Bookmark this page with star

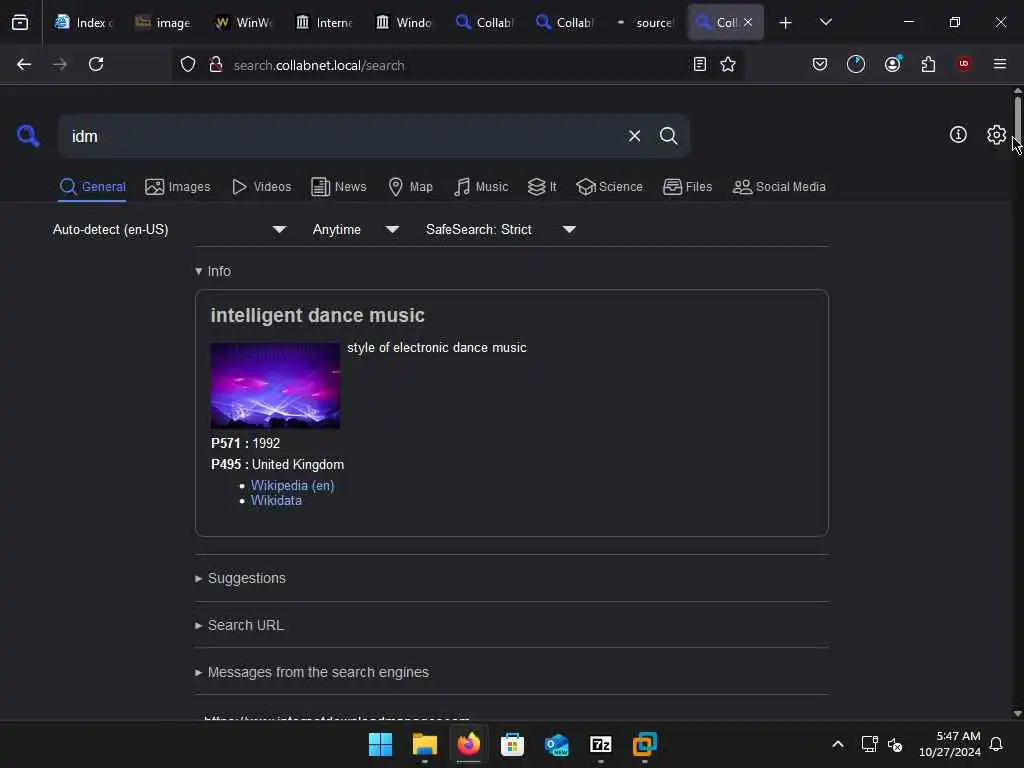(x=728, y=64)
